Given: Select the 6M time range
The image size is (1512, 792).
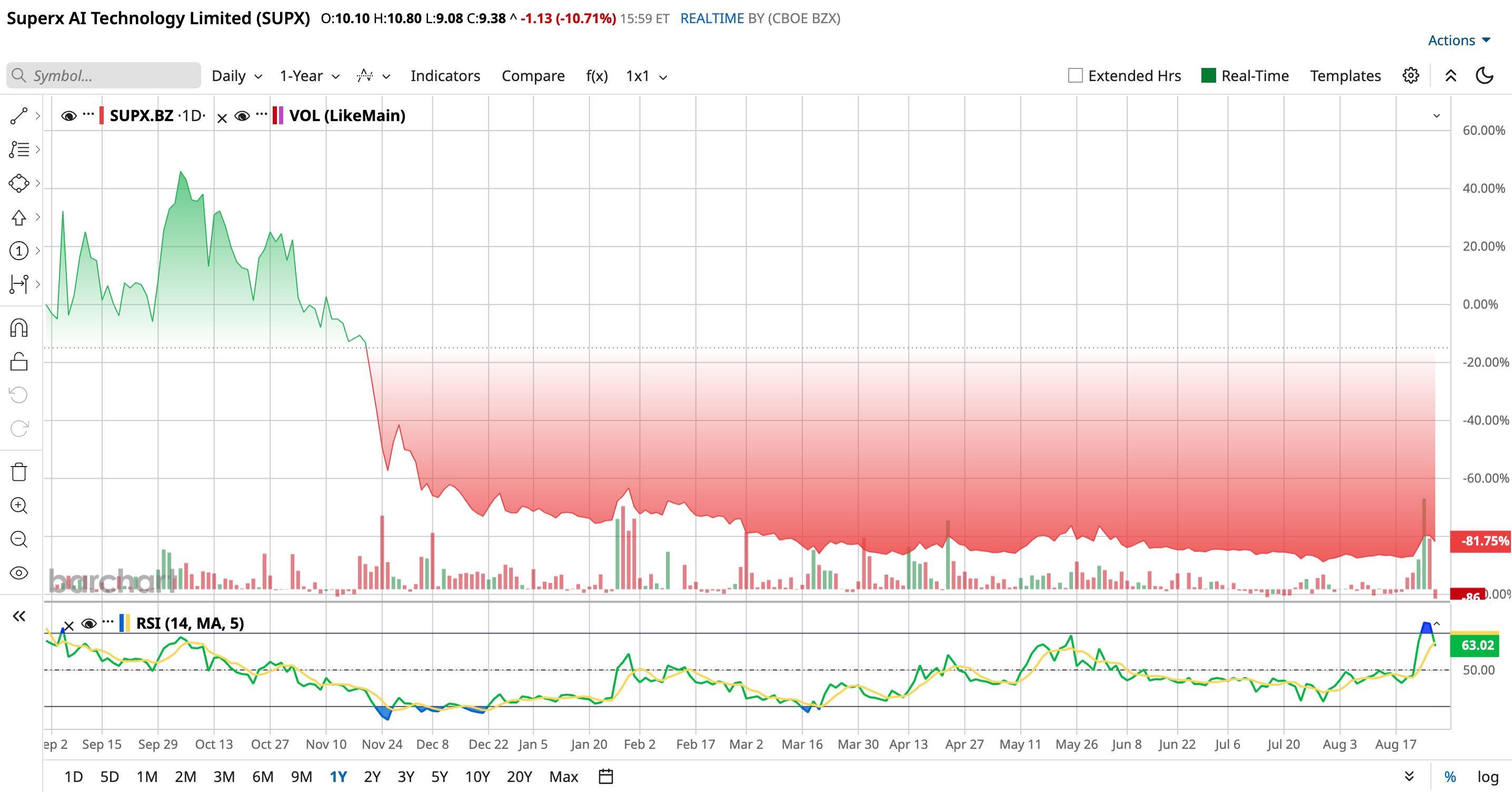Looking at the screenshot, I should click(263, 777).
